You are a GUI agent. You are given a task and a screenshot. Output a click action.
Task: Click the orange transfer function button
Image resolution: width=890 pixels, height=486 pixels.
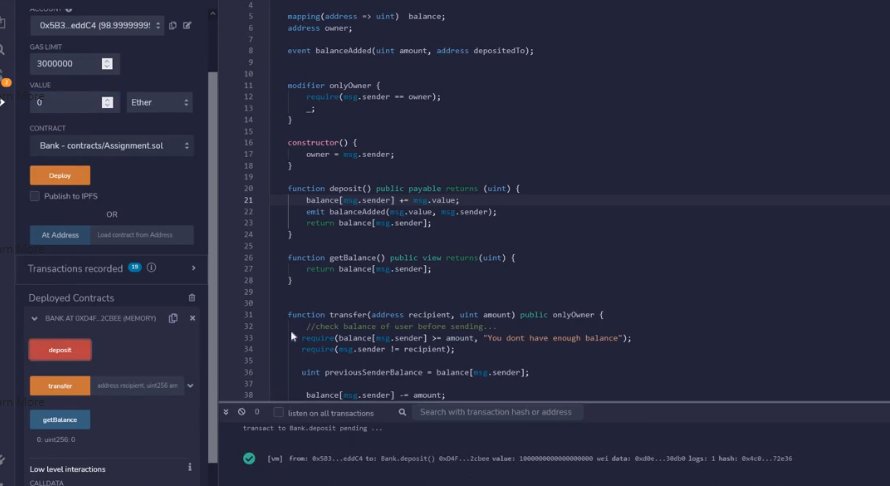60,386
